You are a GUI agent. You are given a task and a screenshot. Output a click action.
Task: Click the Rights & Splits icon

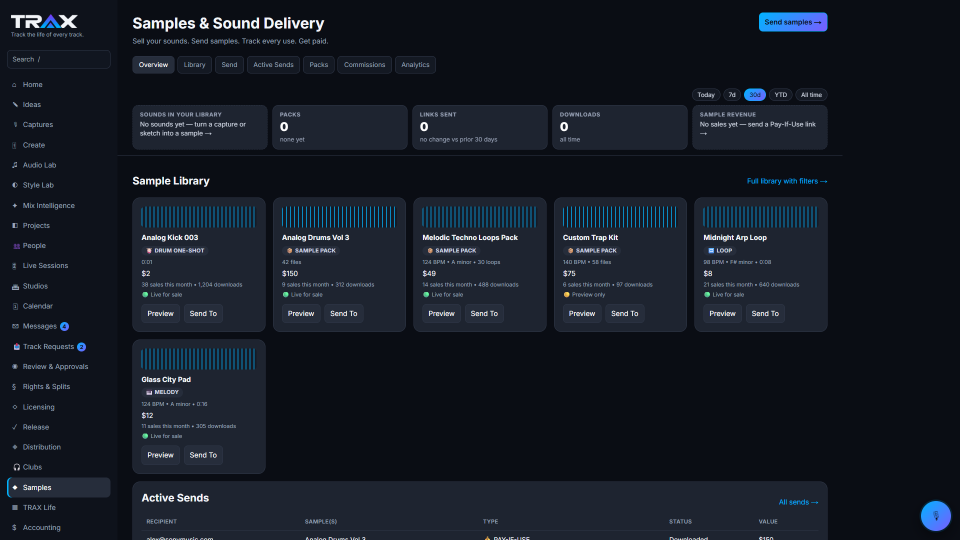[x=15, y=387]
